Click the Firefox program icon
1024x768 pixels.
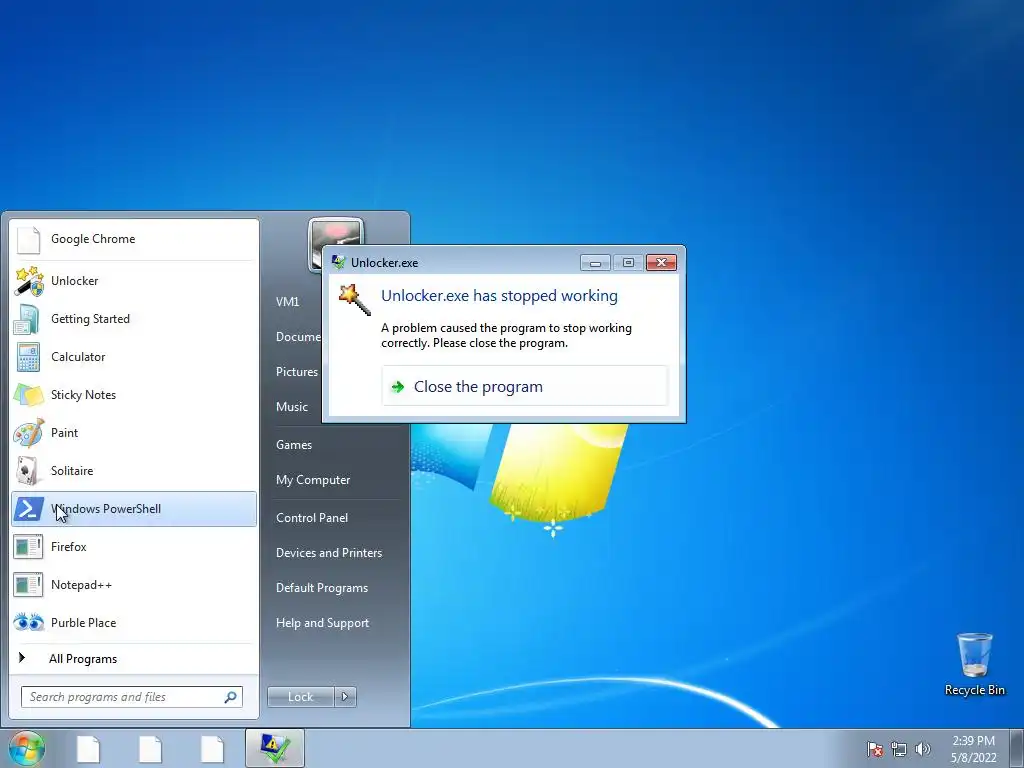[28, 547]
